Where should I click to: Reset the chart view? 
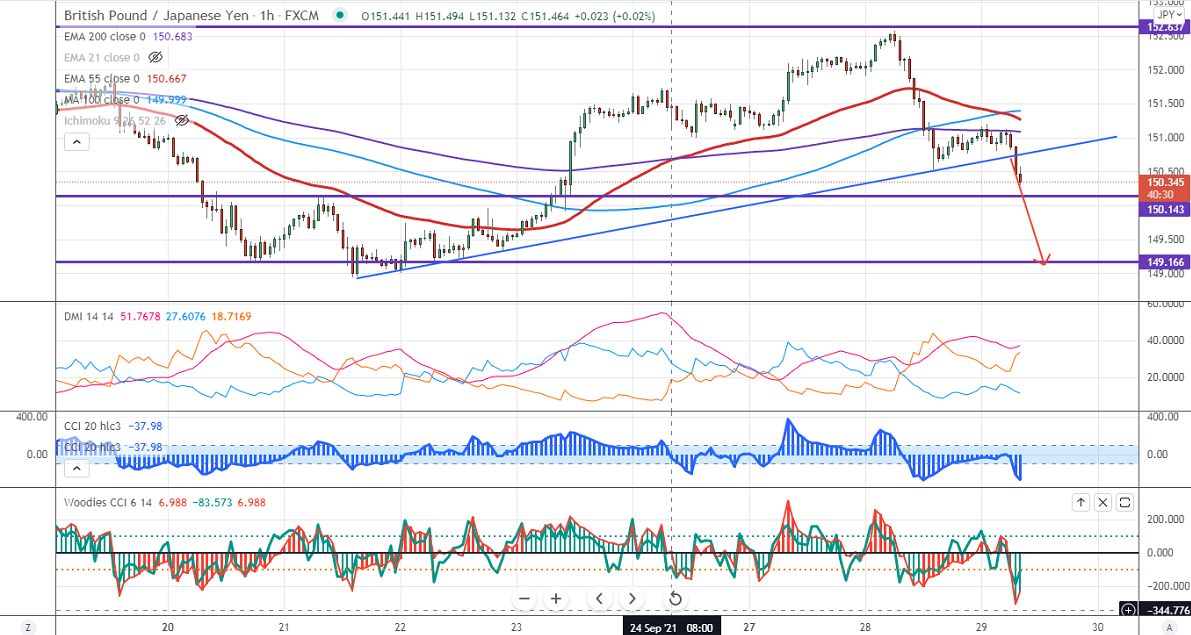(x=675, y=599)
